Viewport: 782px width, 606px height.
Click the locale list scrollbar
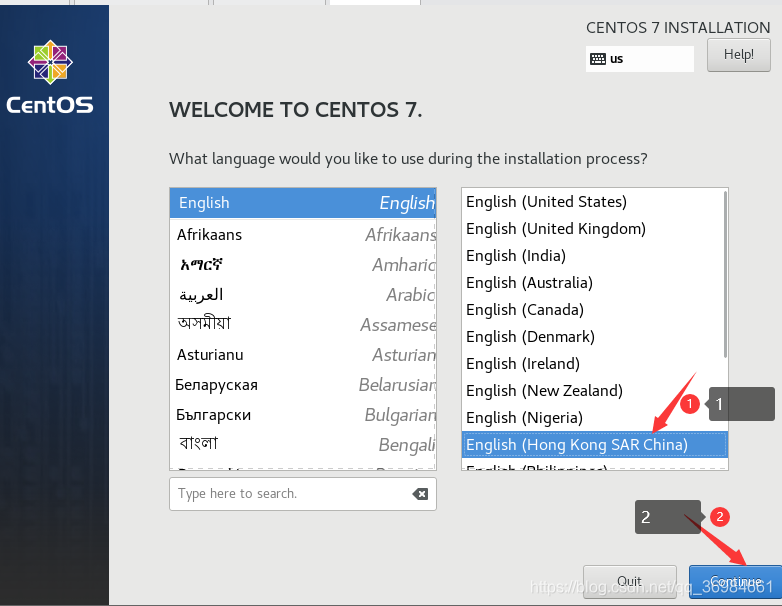coord(725,274)
